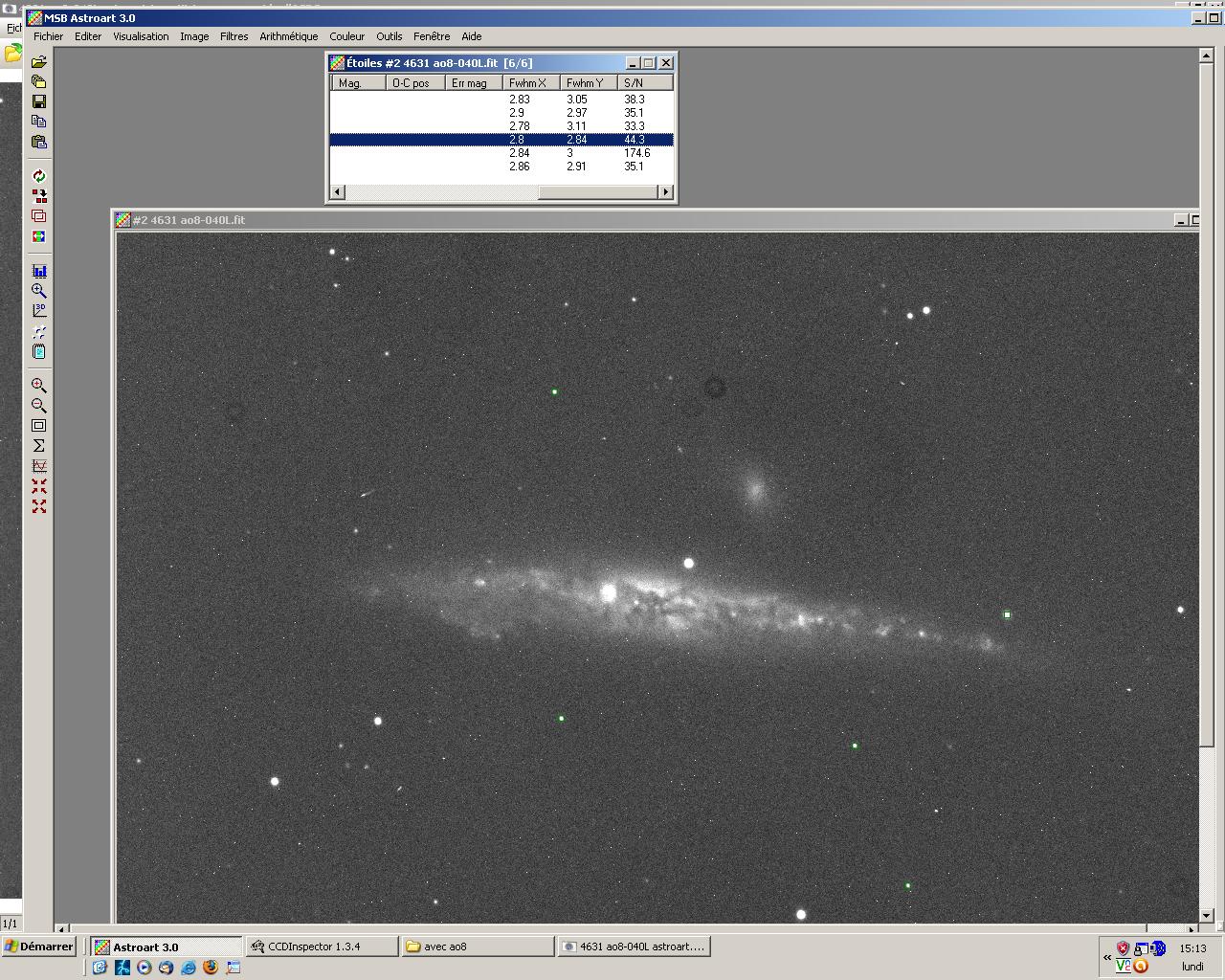Click the O-C pos column header
Viewport: 1225px width, 980px height.
(416, 83)
